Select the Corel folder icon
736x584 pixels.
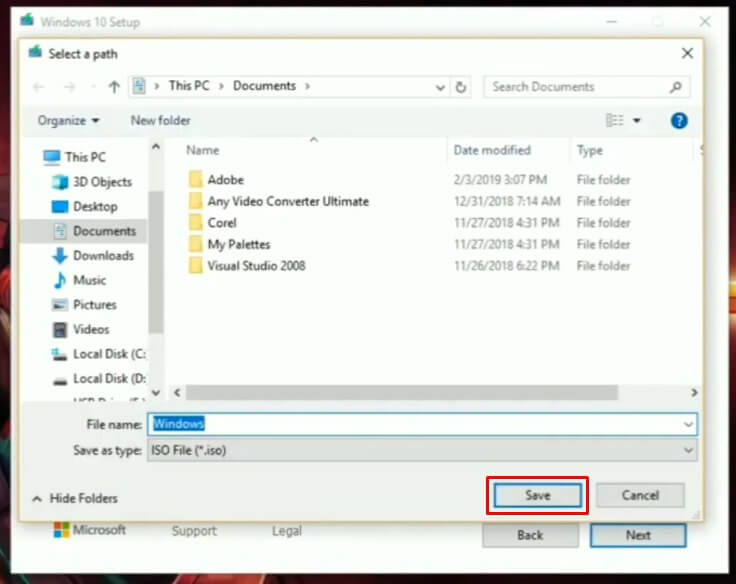click(196, 223)
